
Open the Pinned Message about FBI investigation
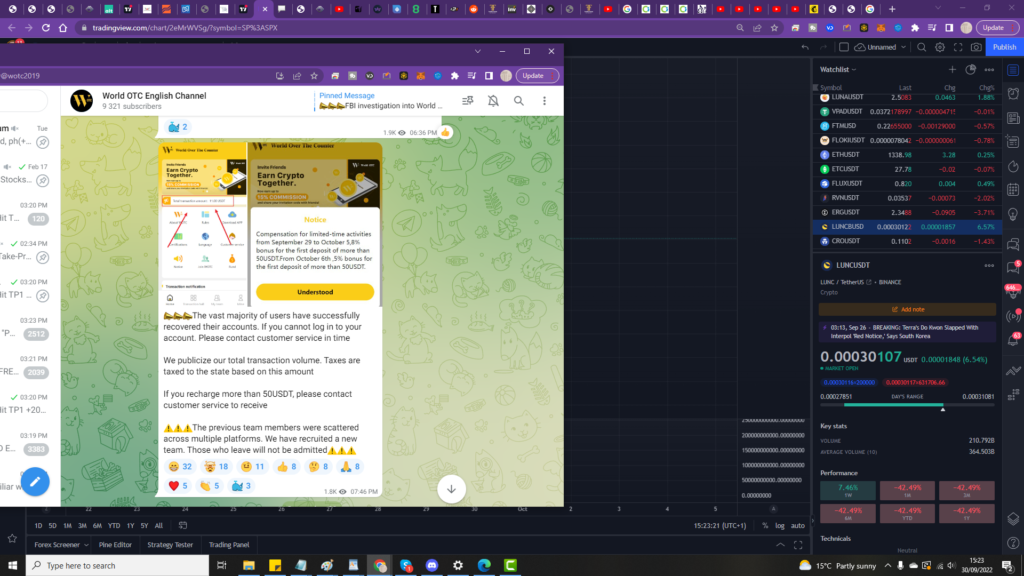tap(381, 101)
